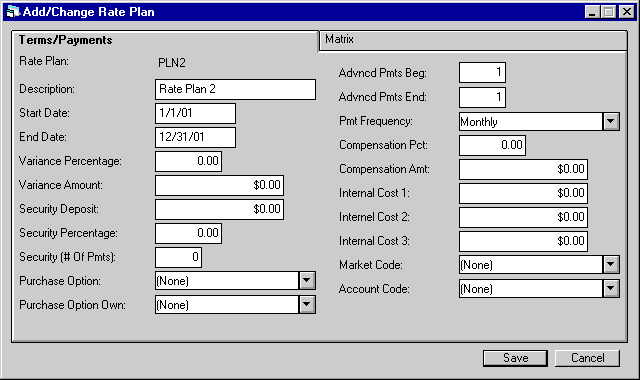The height and width of the screenshot is (380, 640).
Task: Click the Save button
Action: pyautogui.click(x=516, y=358)
